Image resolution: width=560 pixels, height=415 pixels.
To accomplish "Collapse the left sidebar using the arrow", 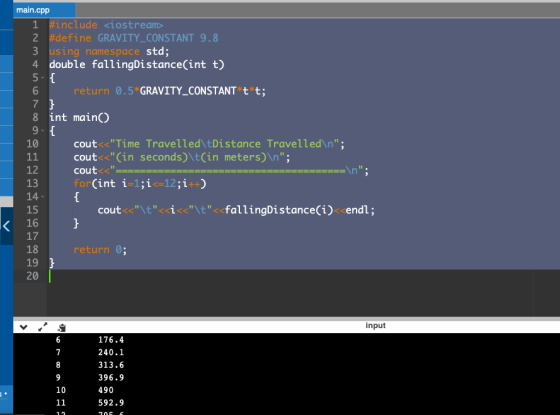I will click(6, 226).
